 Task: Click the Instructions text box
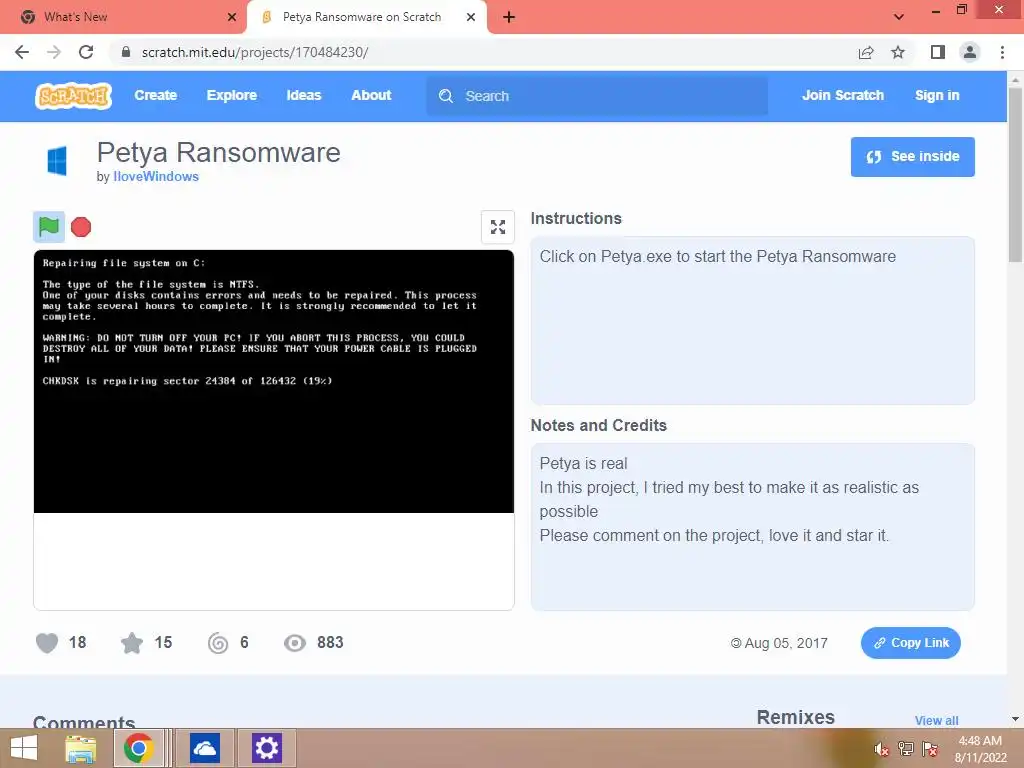pos(752,321)
